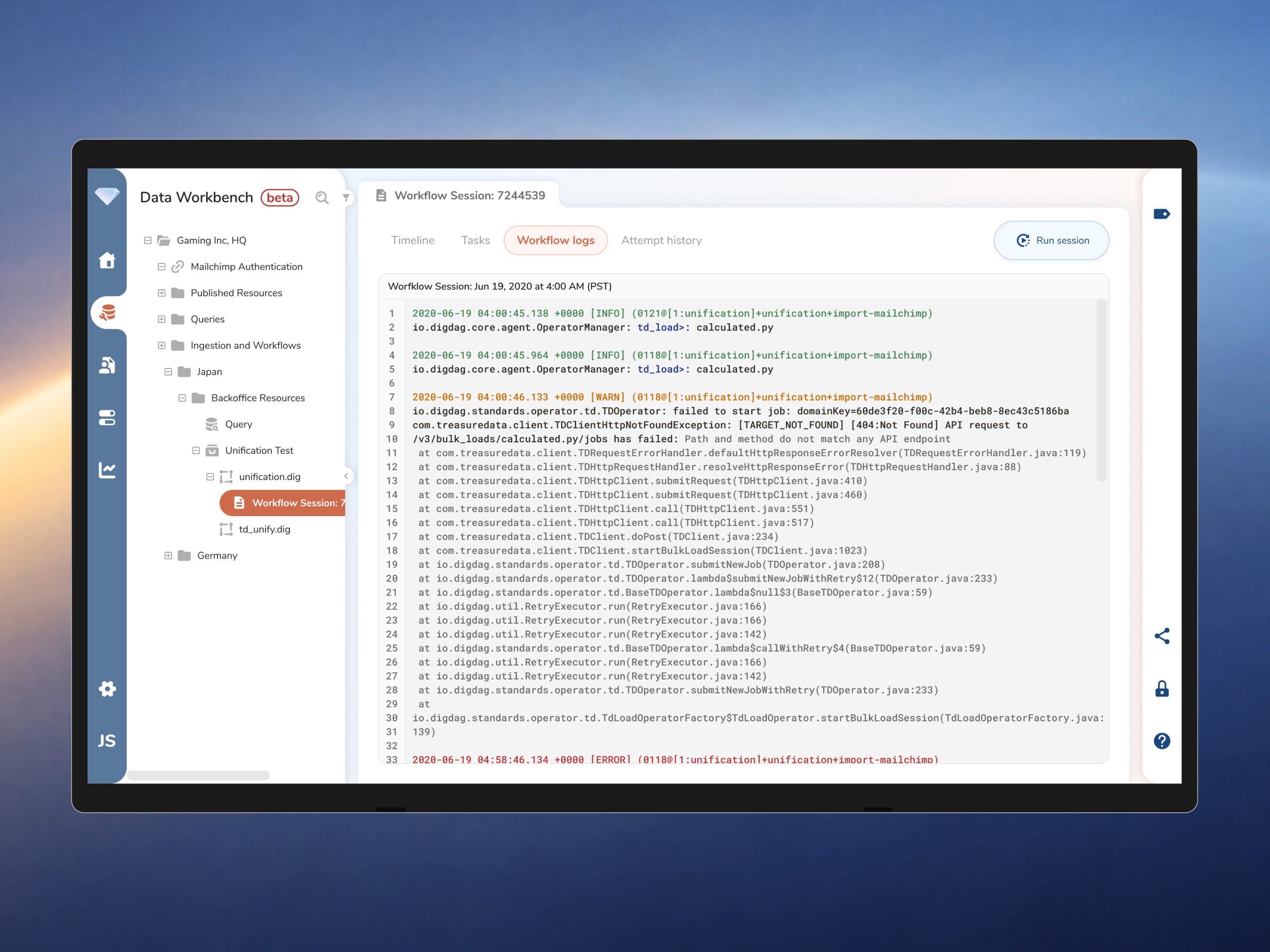This screenshot has height=952, width=1270.
Task: Expand the Germany folder
Action: point(168,555)
